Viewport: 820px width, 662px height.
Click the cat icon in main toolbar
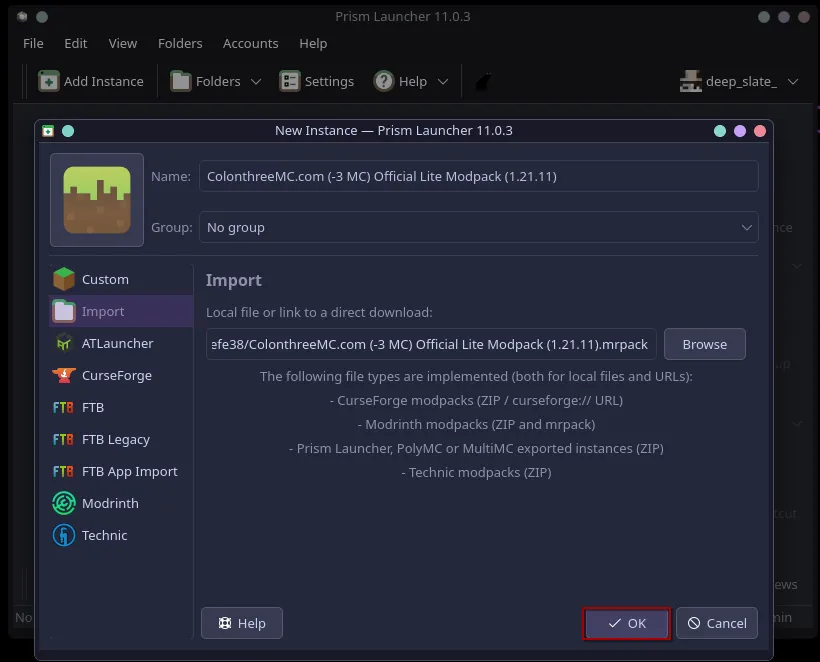click(483, 81)
